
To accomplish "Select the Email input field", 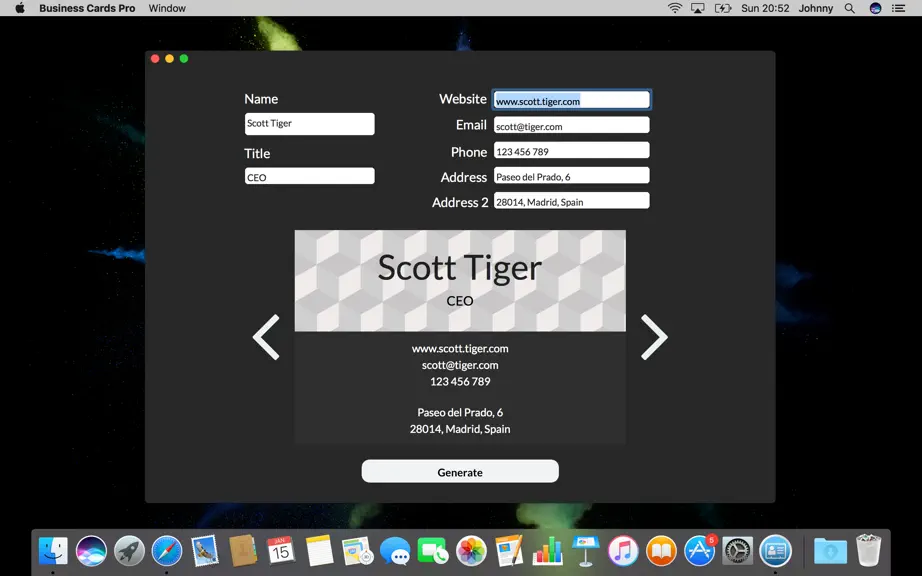I will point(572,125).
